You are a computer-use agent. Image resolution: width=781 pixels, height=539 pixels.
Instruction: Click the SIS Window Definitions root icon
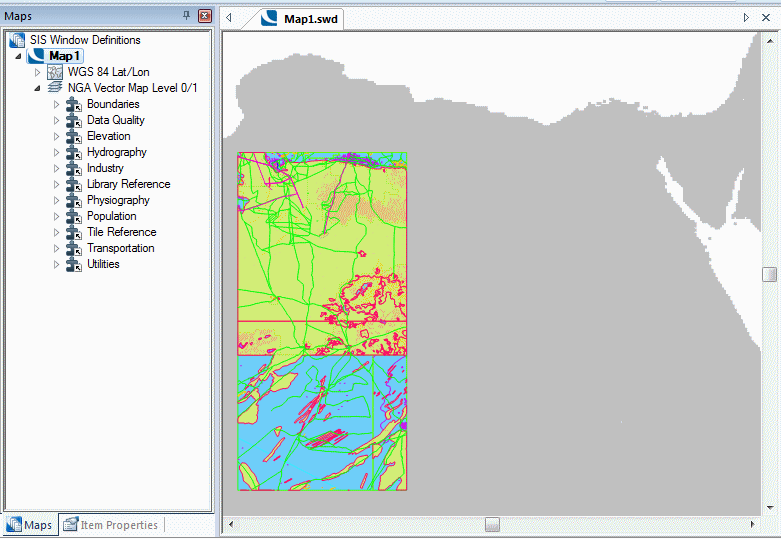pos(17,40)
